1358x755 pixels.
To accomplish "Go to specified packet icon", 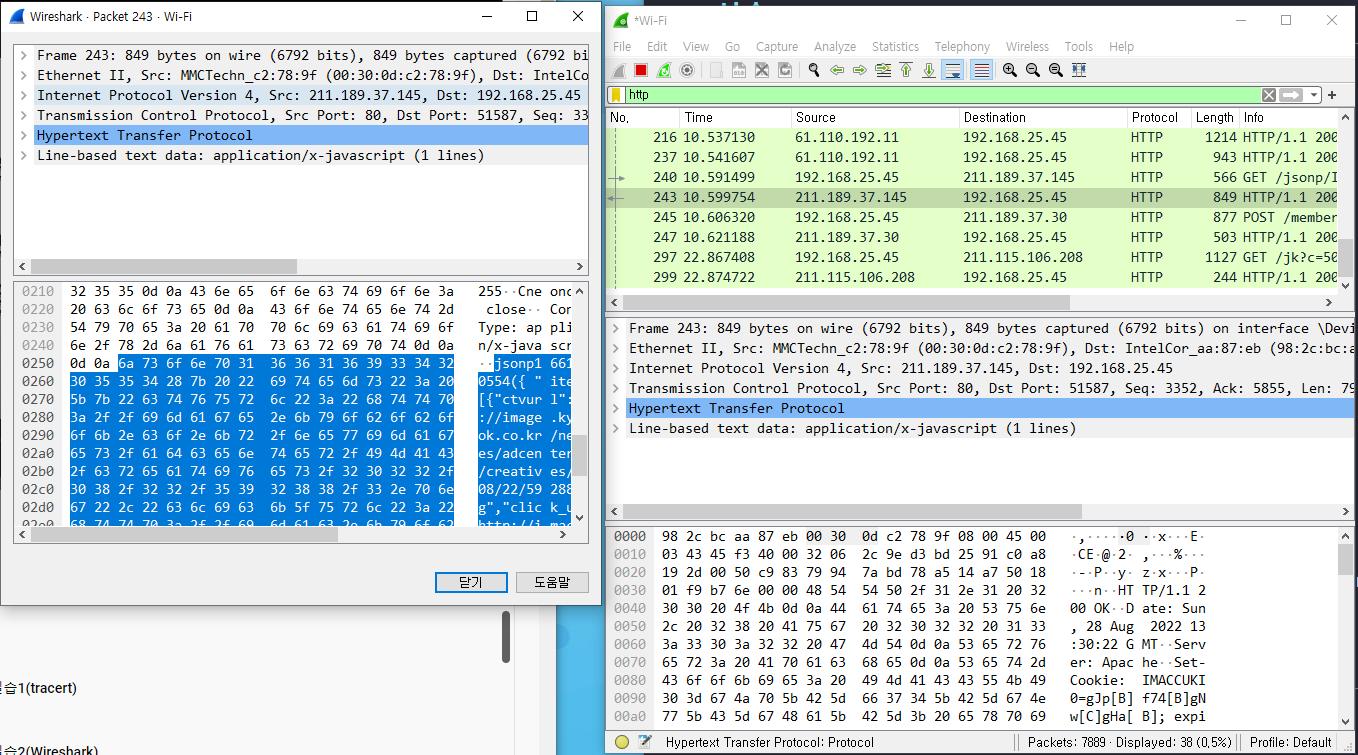I will coord(883,70).
